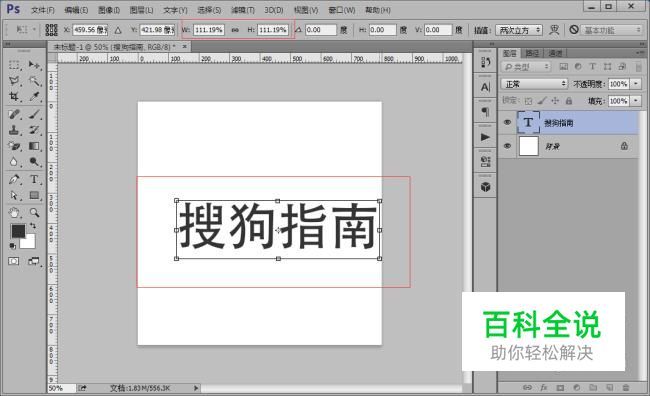Open the 视图(V) menu

pos(306,10)
